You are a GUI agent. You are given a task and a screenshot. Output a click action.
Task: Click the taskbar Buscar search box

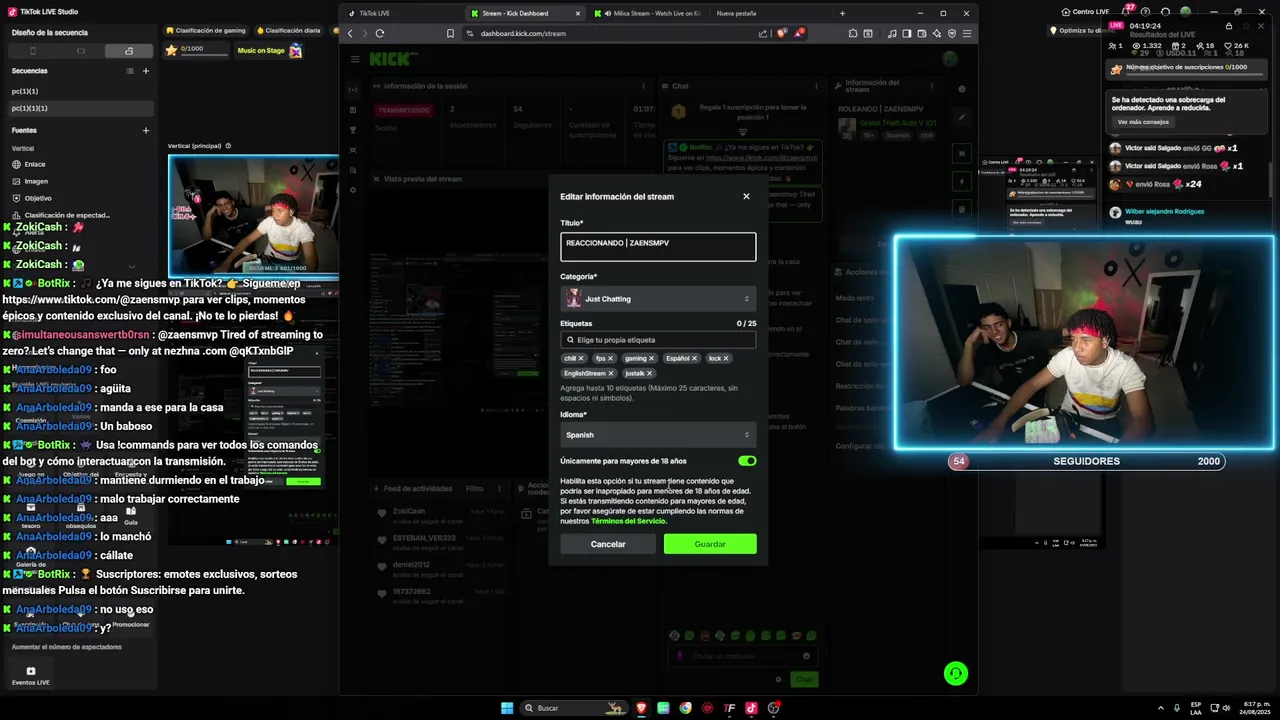pyautogui.click(x=572, y=708)
